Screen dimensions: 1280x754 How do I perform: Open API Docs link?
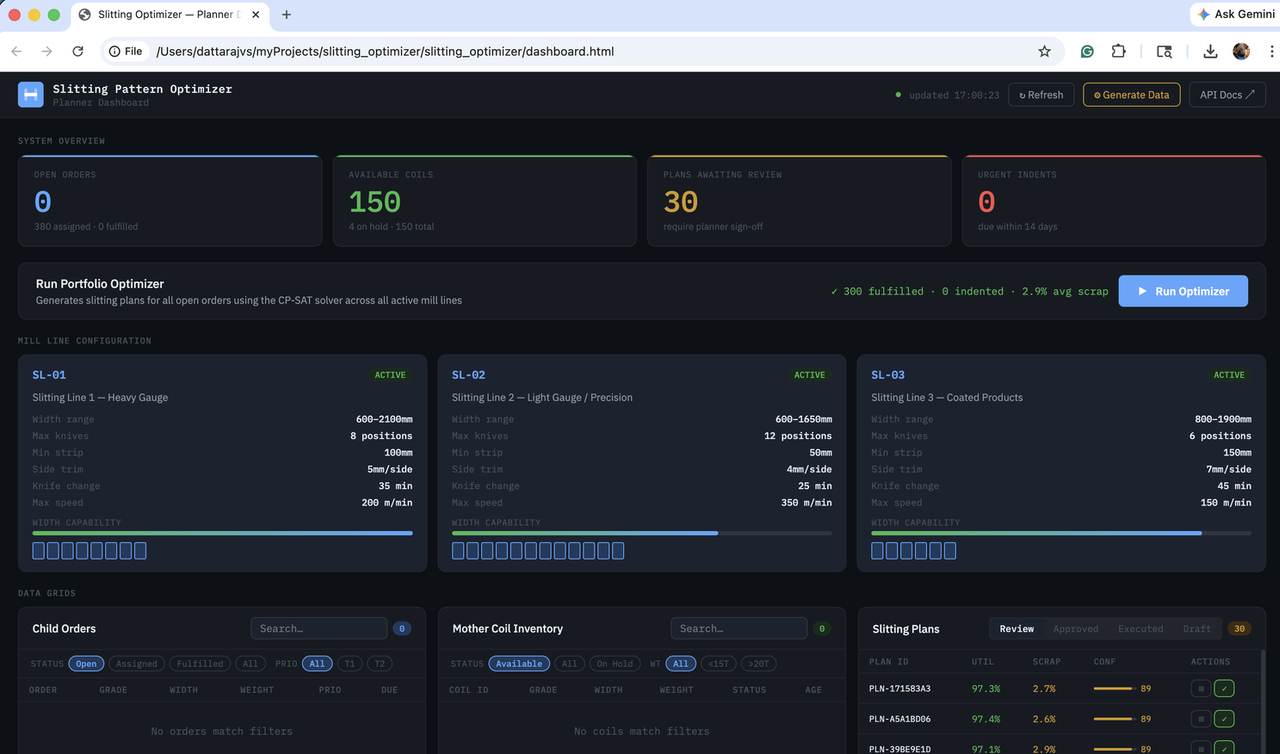(x=1227, y=95)
